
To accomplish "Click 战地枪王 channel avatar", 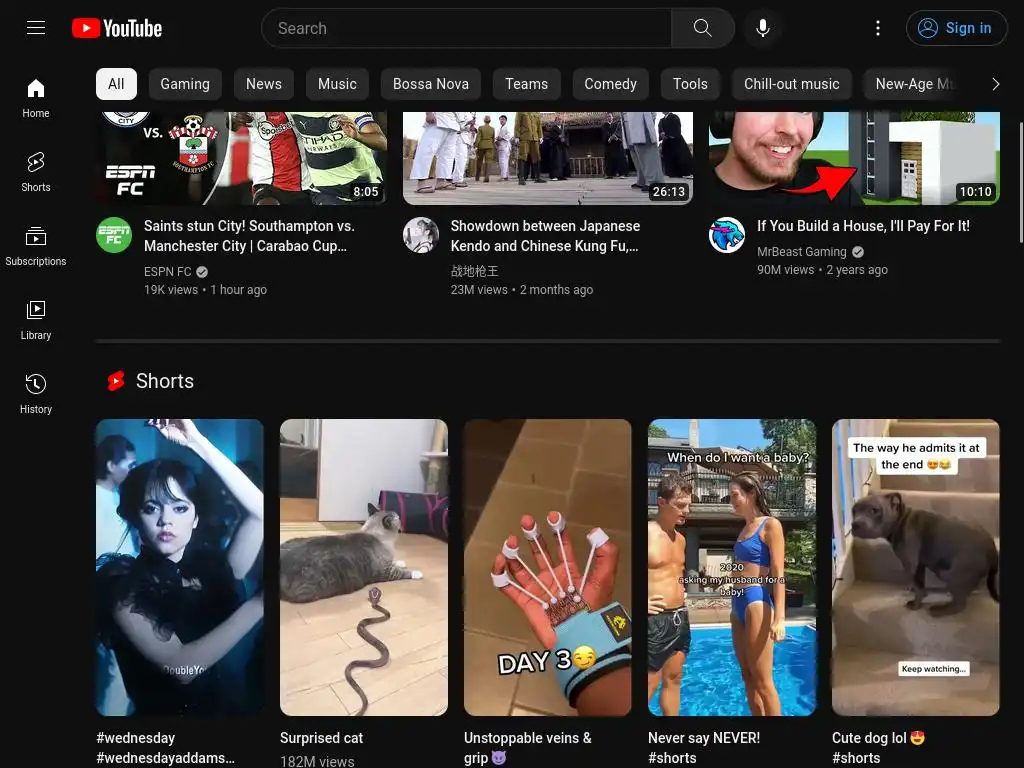I will 421,234.
